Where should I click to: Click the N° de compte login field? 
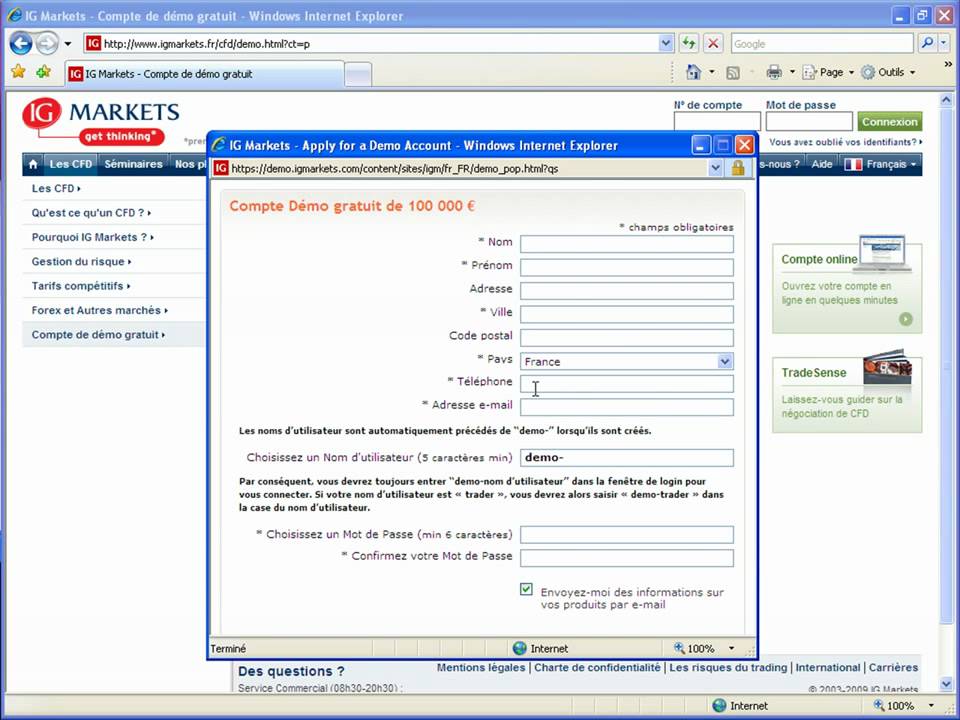coord(717,121)
